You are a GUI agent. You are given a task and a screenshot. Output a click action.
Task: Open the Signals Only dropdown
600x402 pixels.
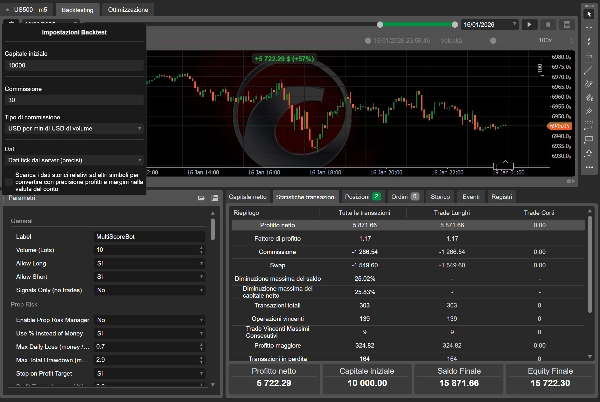150,288
